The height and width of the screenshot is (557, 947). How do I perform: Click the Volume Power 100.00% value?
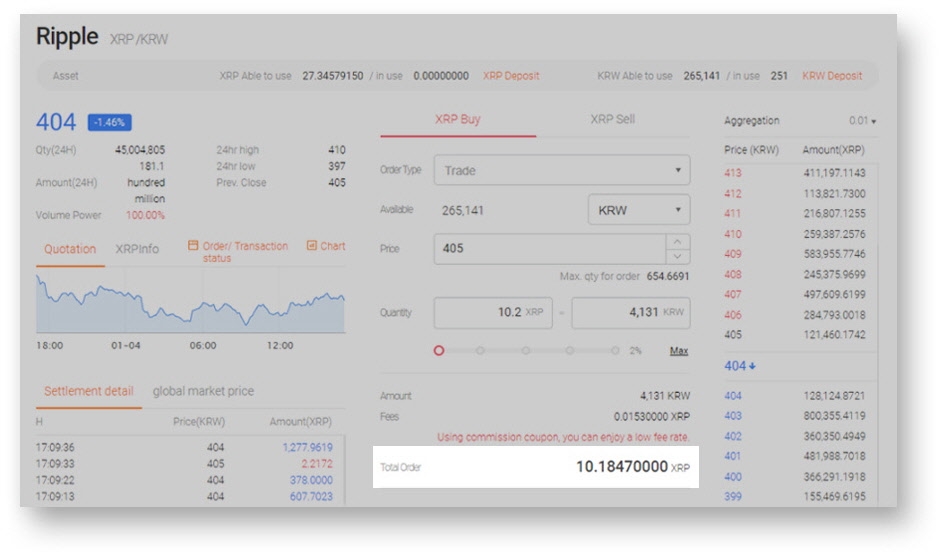(145, 215)
